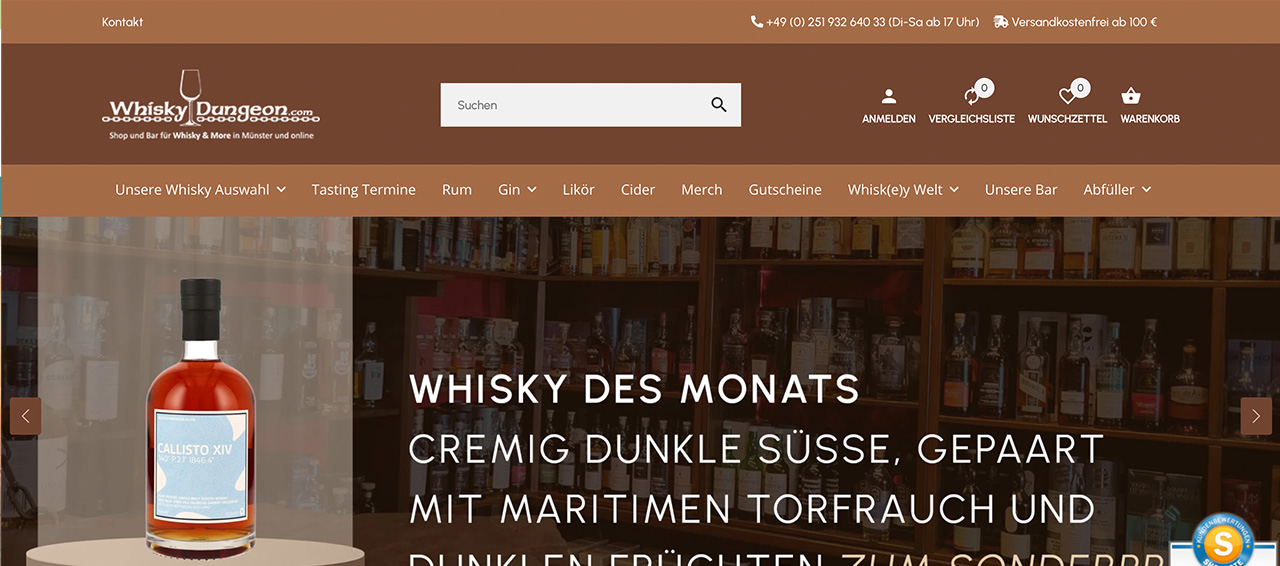Screen dimensions: 1280x566
Task: Expand the Abfüller menu
Action: [x=1117, y=190]
